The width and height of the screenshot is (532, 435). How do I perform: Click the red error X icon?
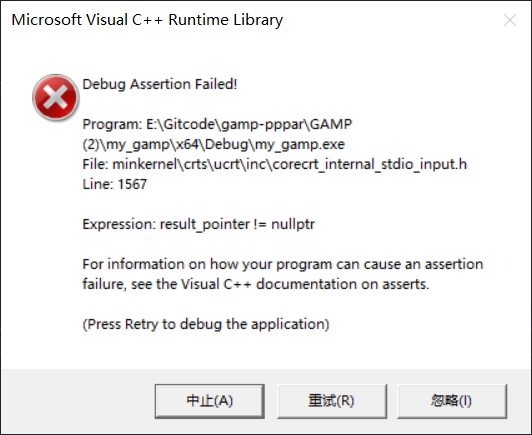(56, 97)
